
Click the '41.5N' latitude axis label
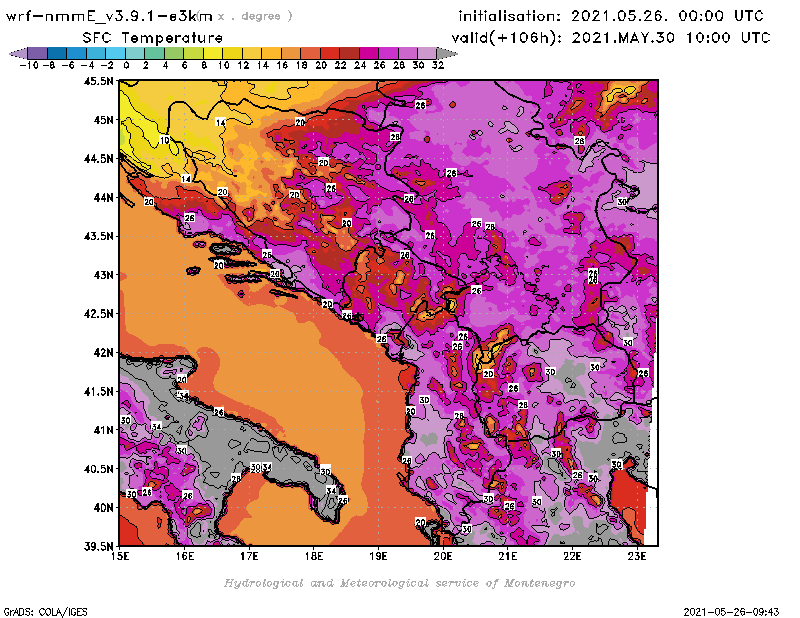(98, 391)
